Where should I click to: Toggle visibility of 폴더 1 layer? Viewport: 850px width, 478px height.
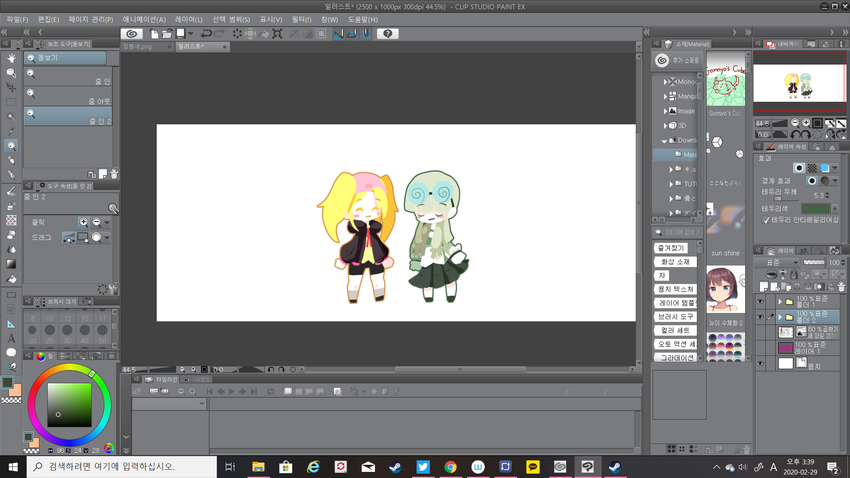click(760, 302)
